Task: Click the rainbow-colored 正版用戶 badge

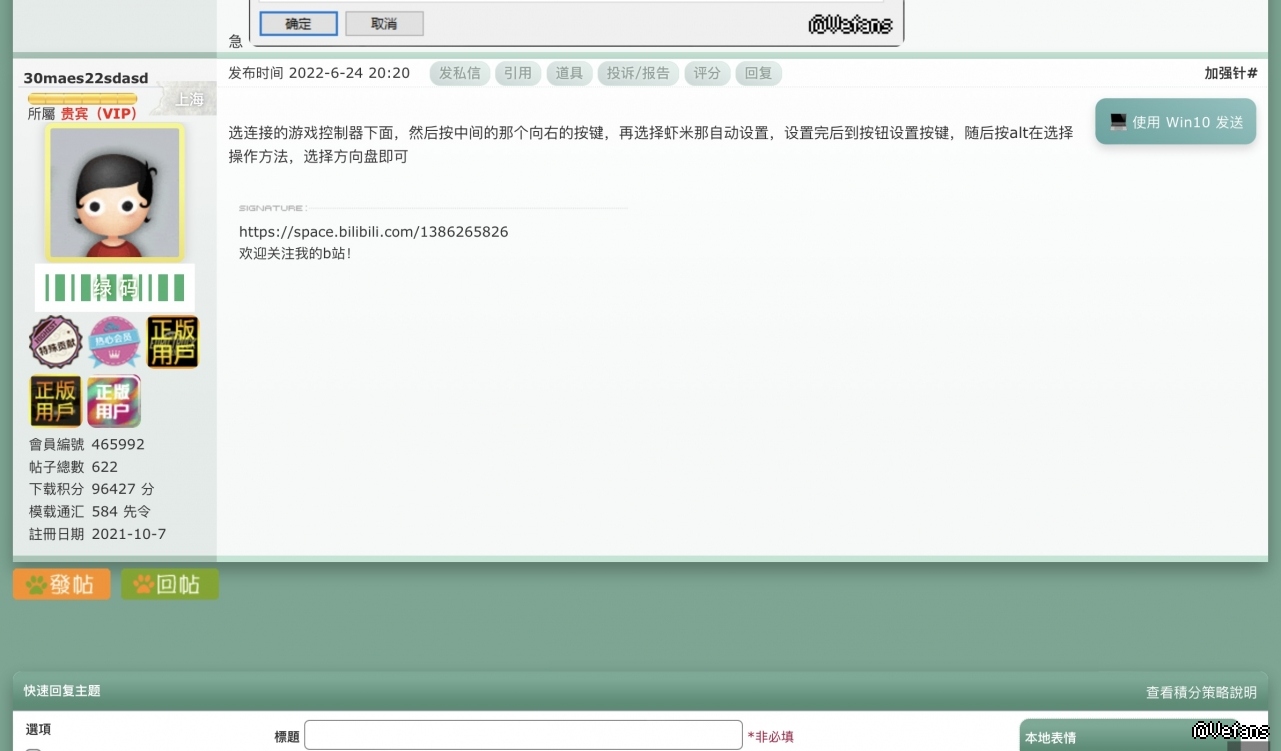Action: [x=114, y=401]
